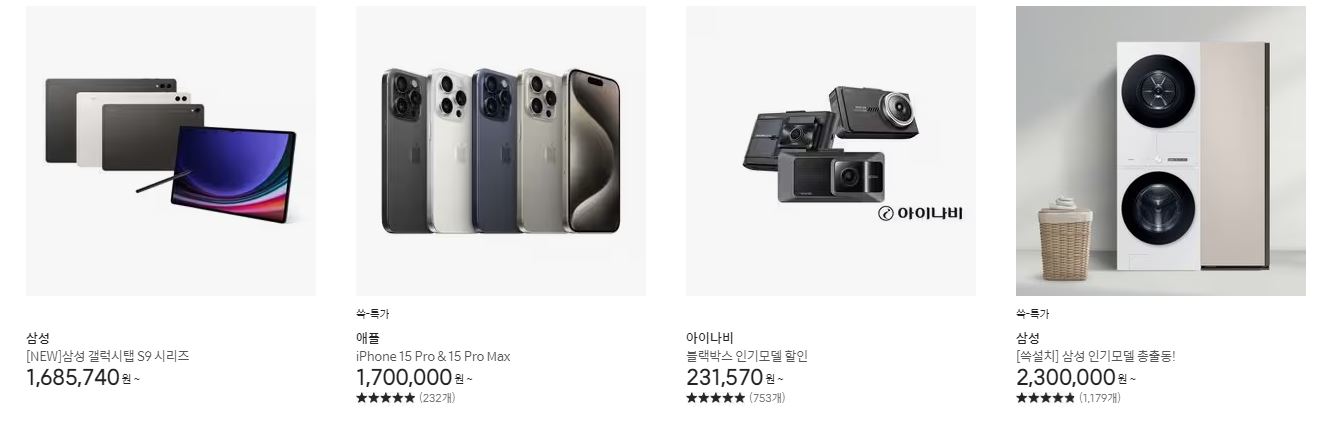Open the Samsung washer-dryer product image

pos(1161,151)
